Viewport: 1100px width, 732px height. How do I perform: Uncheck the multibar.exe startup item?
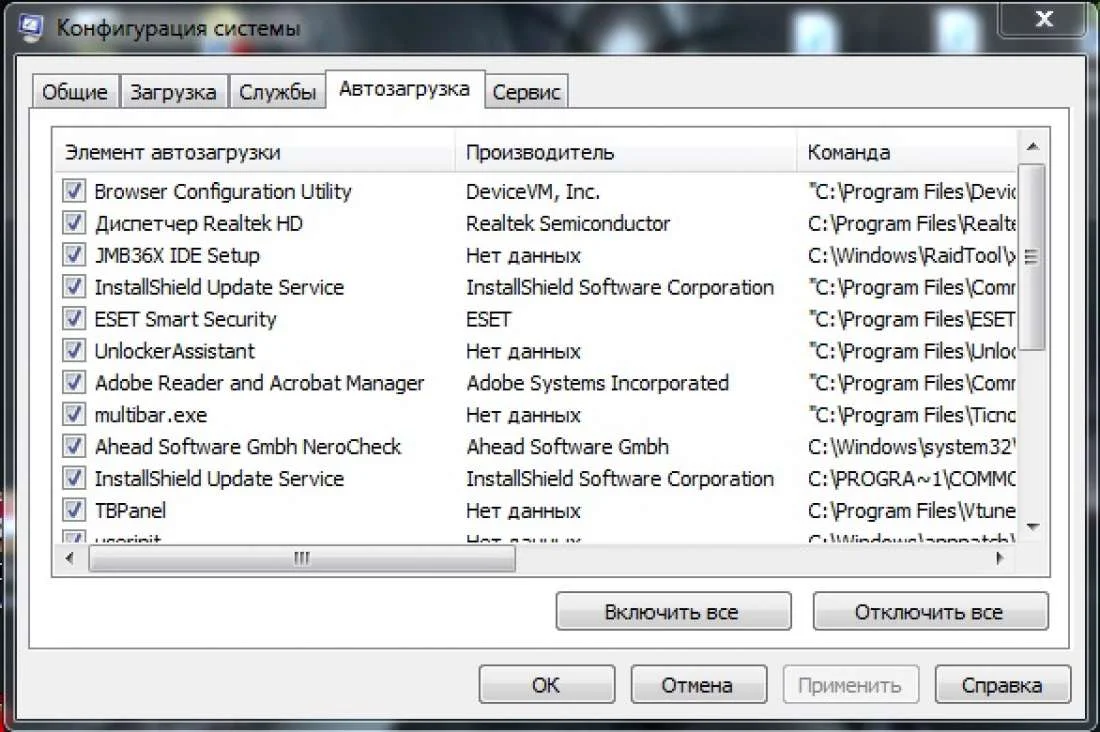pos(74,415)
